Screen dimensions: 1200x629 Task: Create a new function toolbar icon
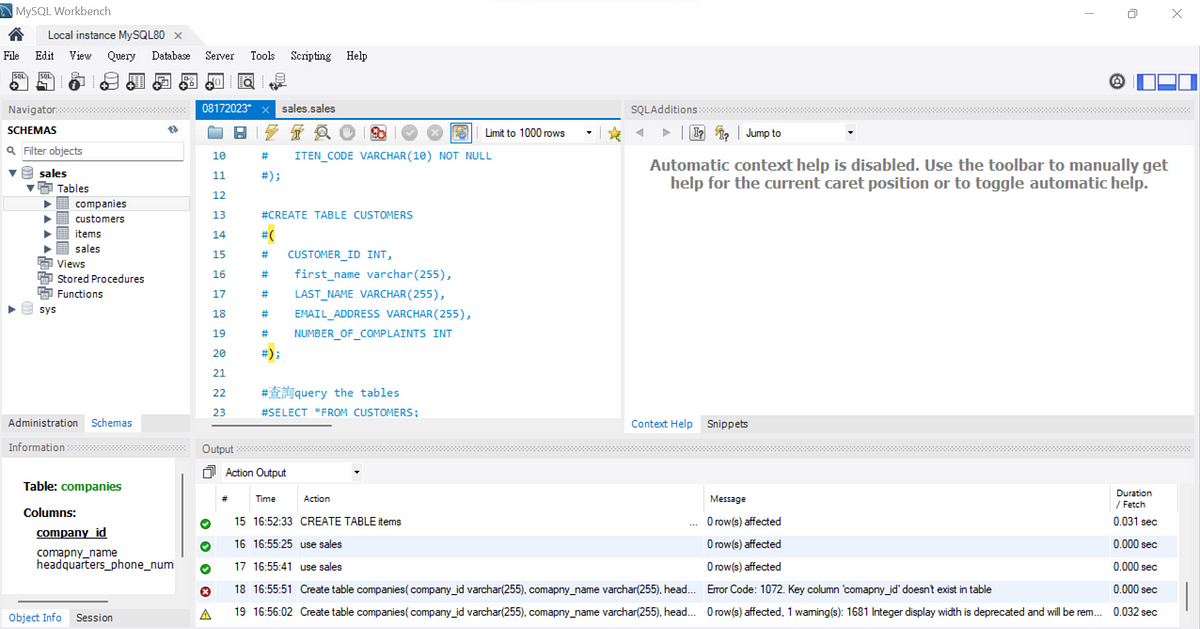(214, 81)
